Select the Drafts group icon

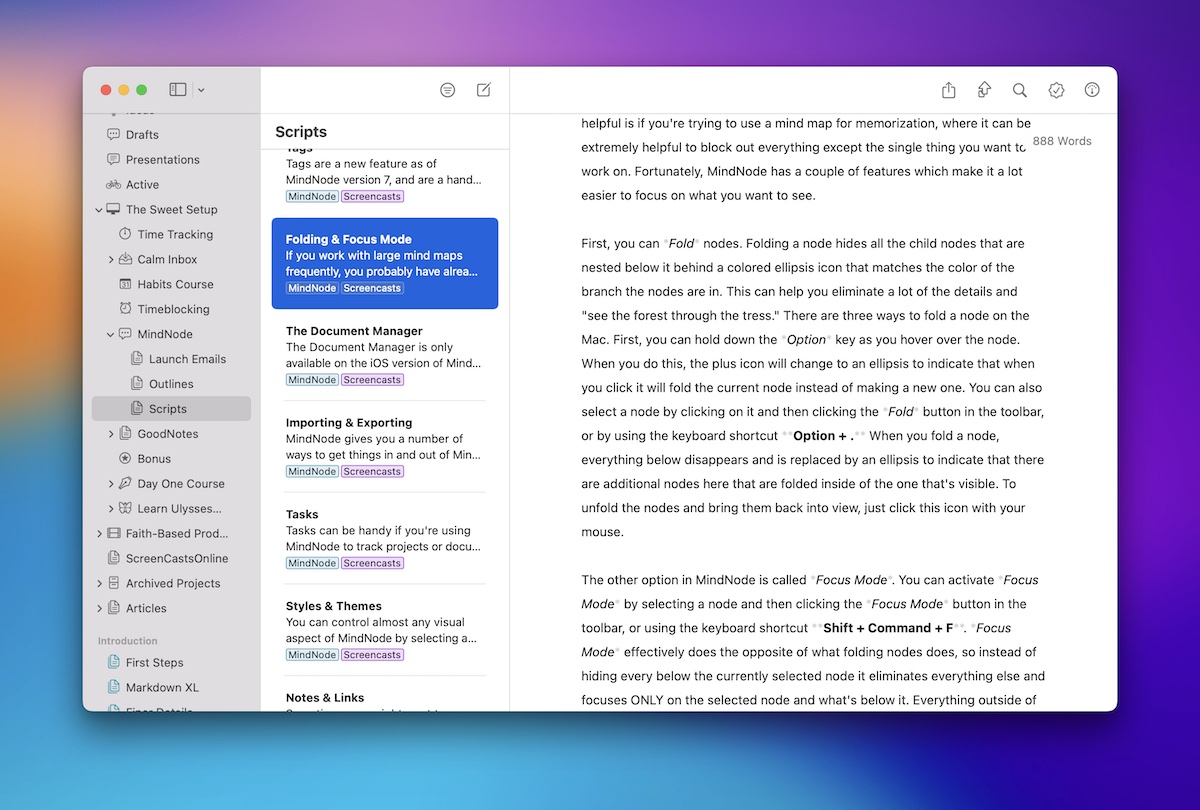click(113, 135)
